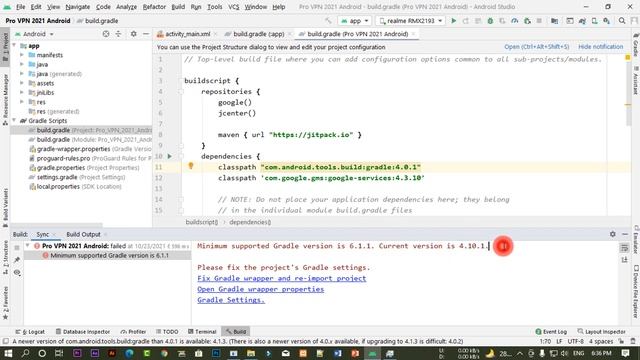The height and width of the screenshot is (360, 640).
Task: Toggle the Structure side tab
Action: click(5, 257)
